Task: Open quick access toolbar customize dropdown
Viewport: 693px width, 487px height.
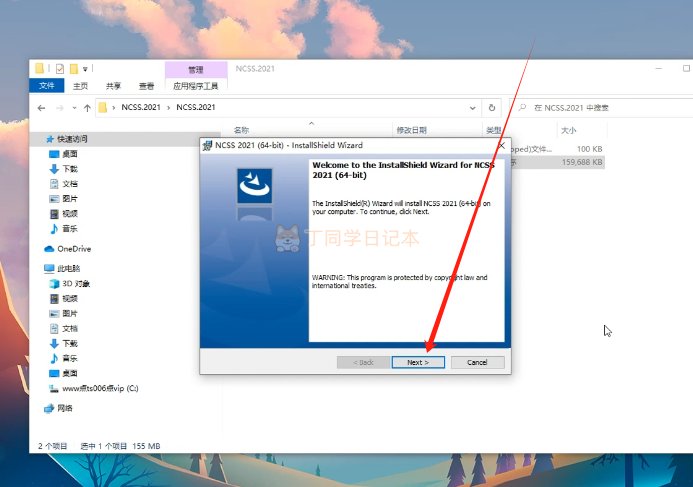Action: click(x=85, y=69)
